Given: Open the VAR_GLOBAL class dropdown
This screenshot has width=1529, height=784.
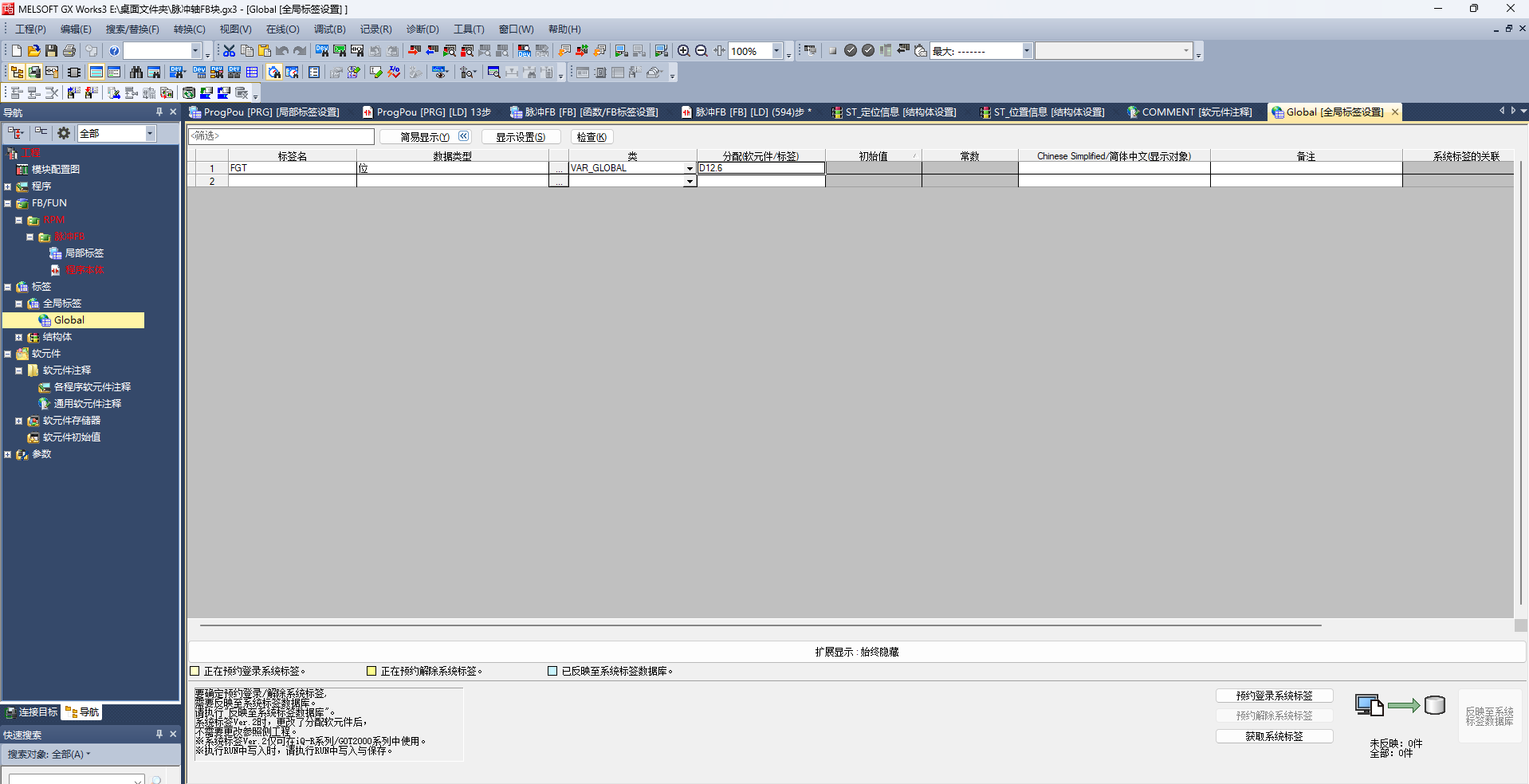Looking at the screenshot, I should (690, 168).
